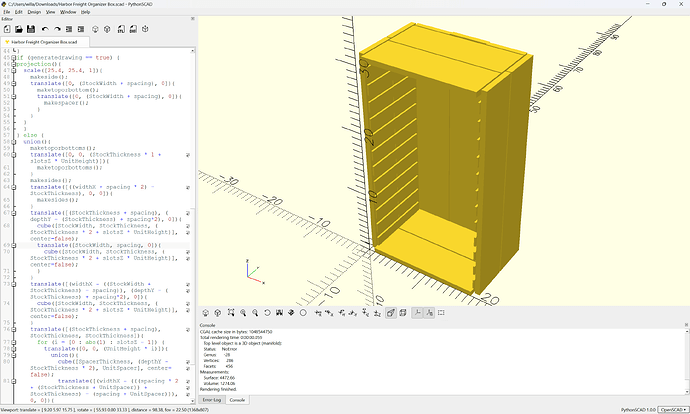Undo the last edit with the Undo arrow

point(45,29)
